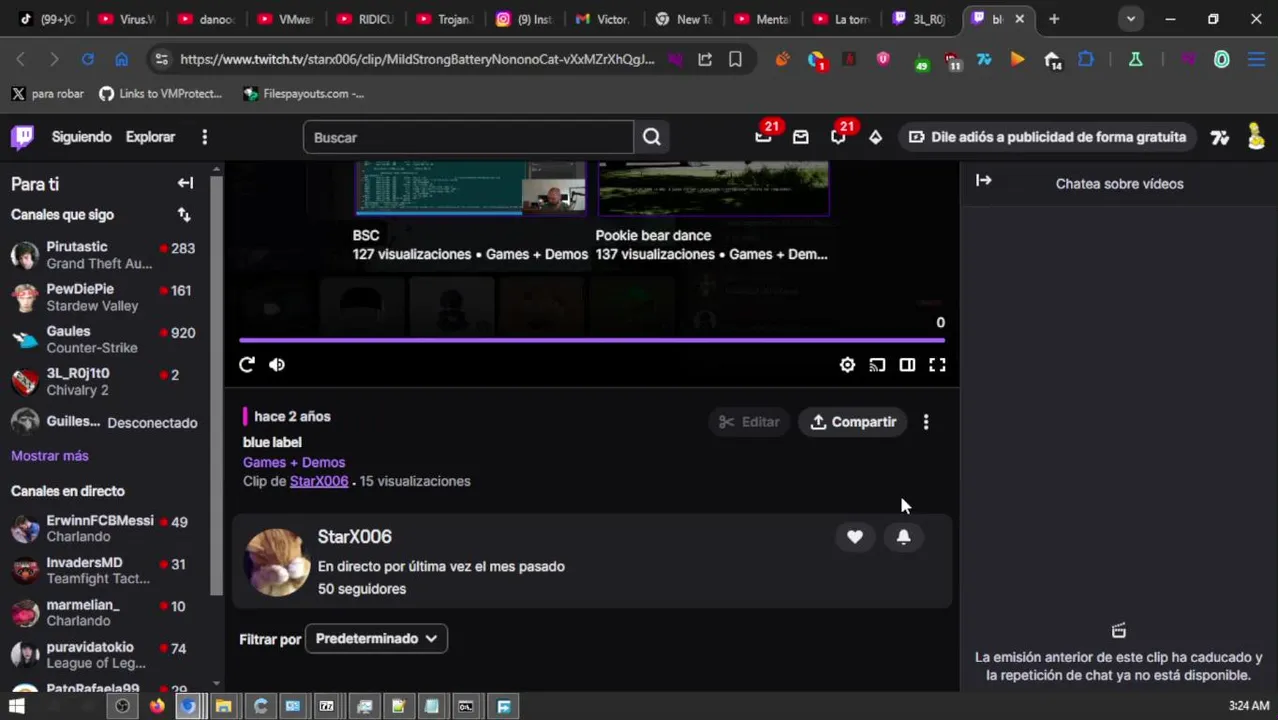Switch to the RIDICU browser tab
The height and width of the screenshot is (720, 1278).
pos(364,19)
